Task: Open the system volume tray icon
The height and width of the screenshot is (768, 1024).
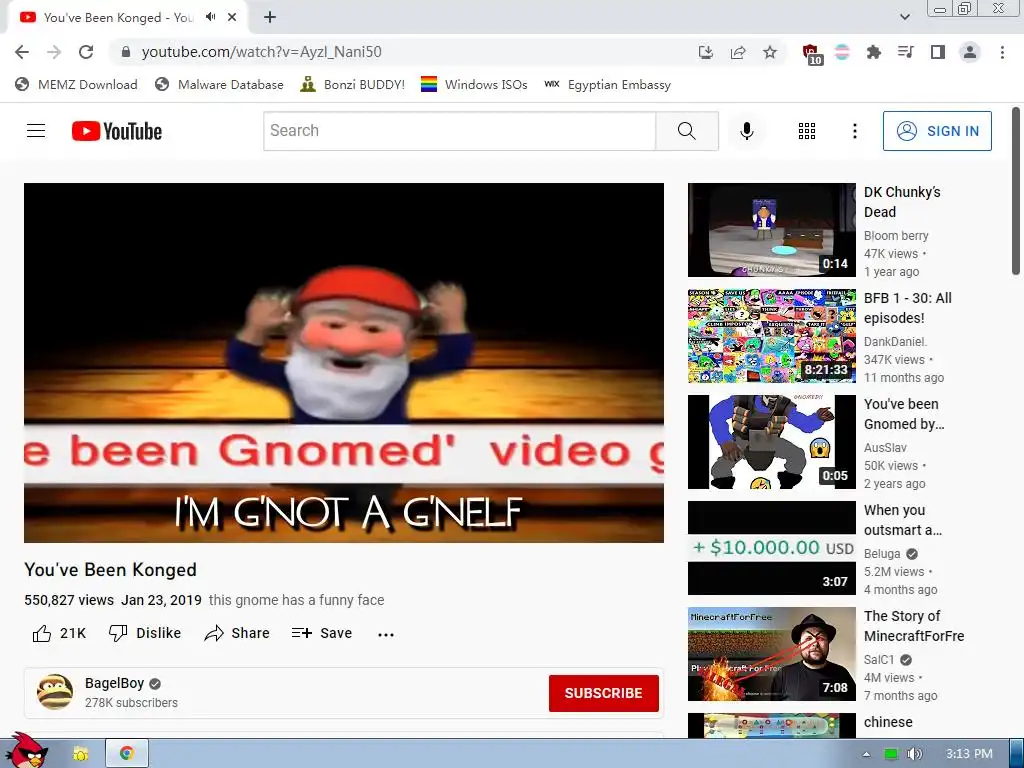Action: pyautogui.click(x=914, y=754)
